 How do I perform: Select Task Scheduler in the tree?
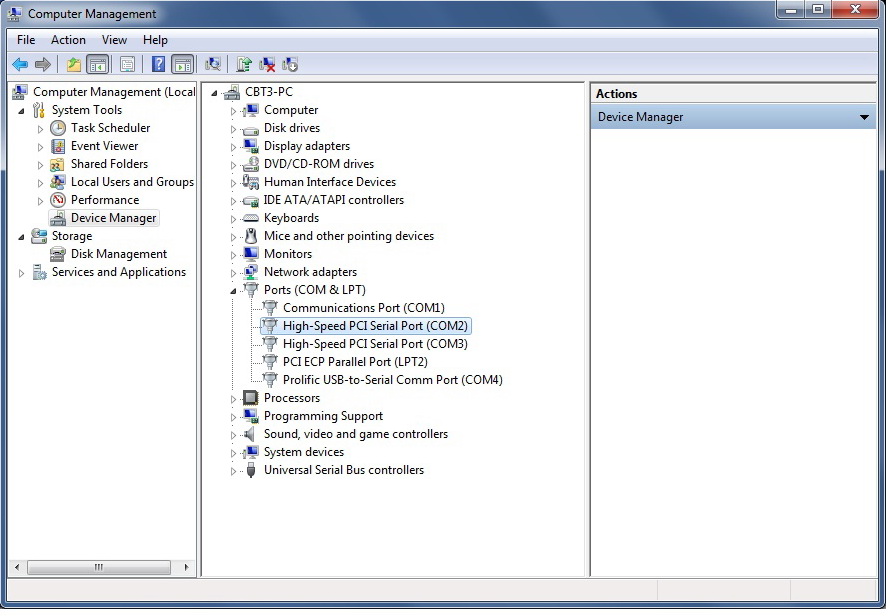(110, 128)
